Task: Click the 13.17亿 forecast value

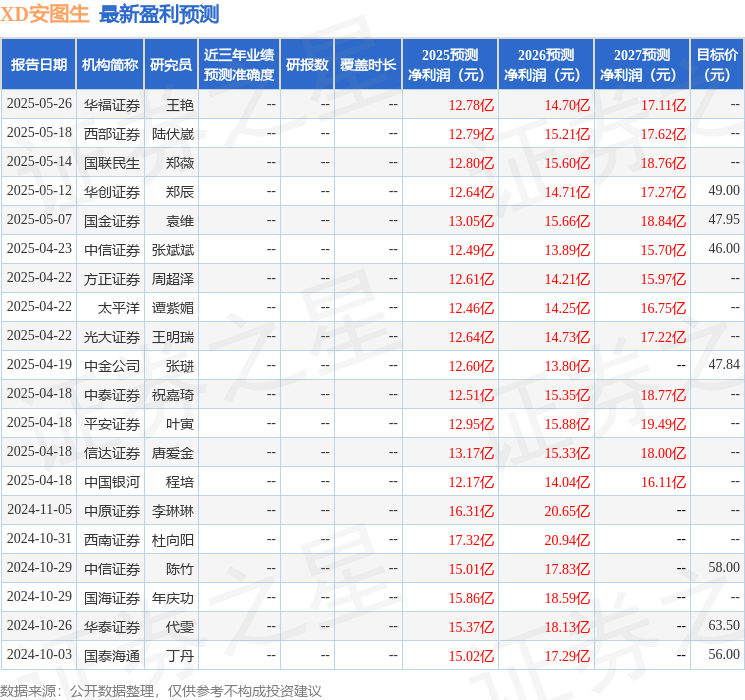Action: point(471,453)
